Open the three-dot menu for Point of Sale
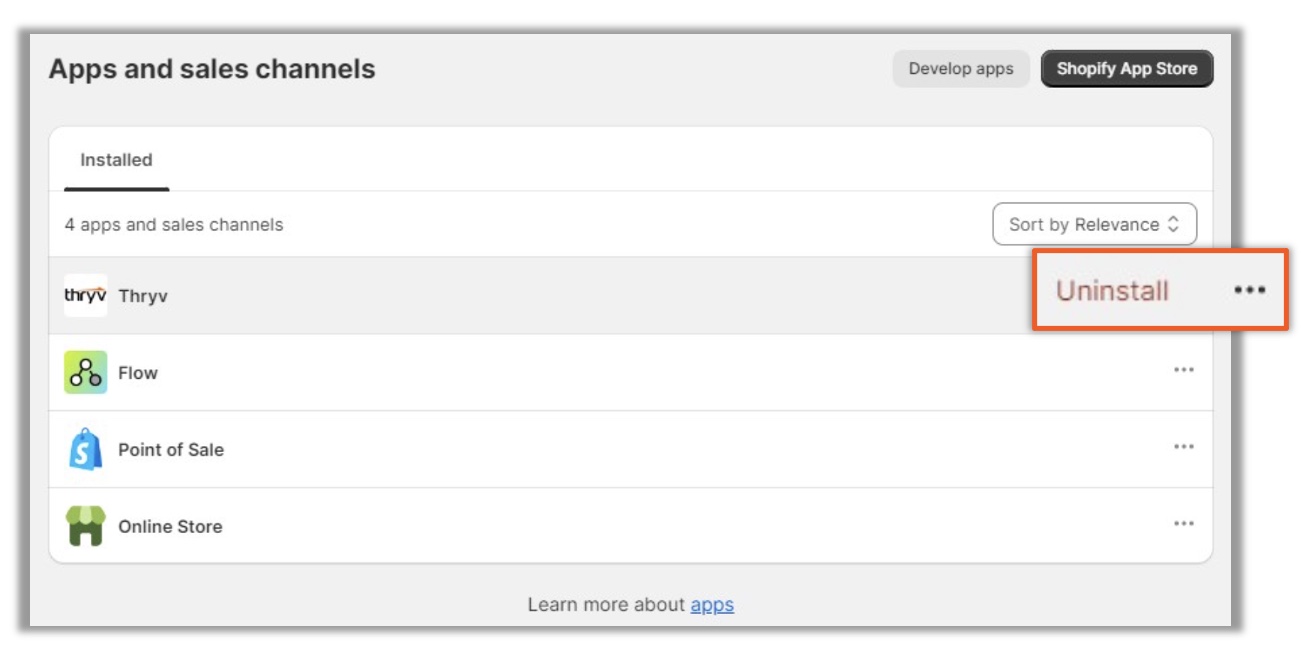The height and width of the screenshot is (650, 1314). pyautogui.click(x=1184, y=447)
